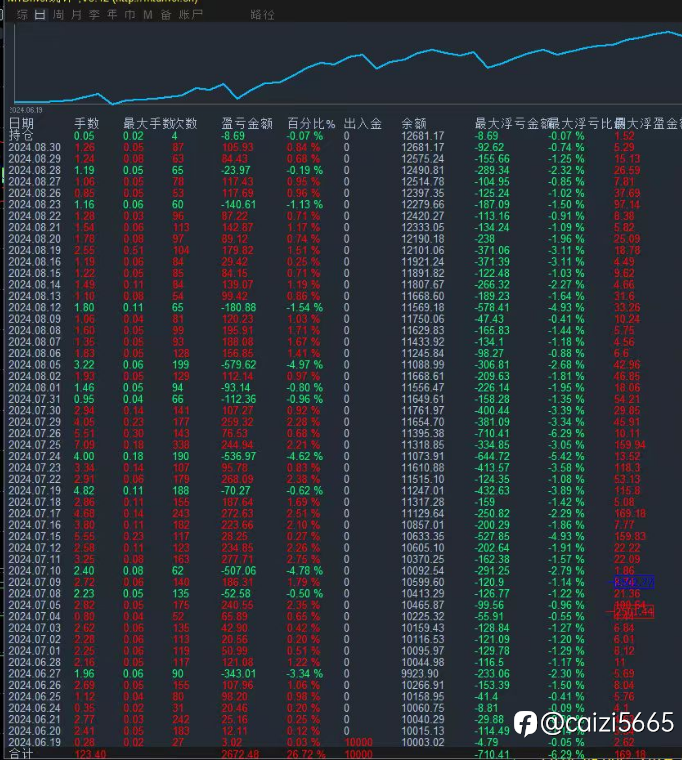682x763 pixels.
Task: Click the 次数 column header
Action: tap(185, 124)
